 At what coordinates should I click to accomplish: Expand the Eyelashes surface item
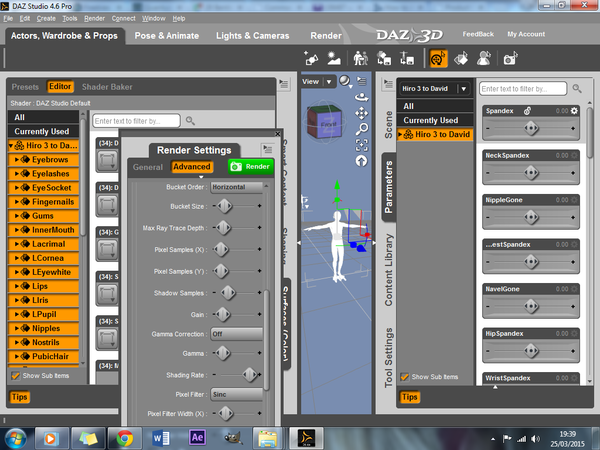(x=16, y=174)
